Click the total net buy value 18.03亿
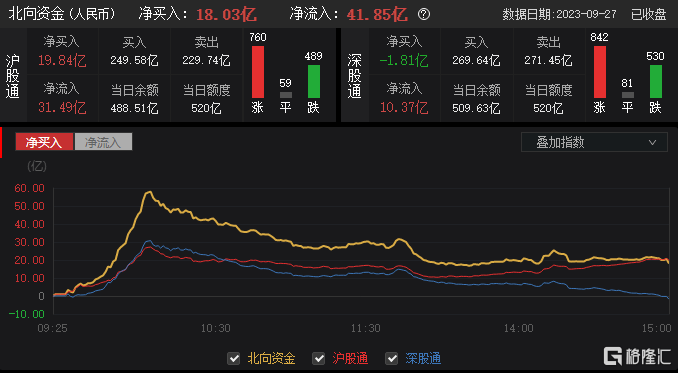Screen dimensions: 678x373 pyautogui.click(x=227, y=15)
